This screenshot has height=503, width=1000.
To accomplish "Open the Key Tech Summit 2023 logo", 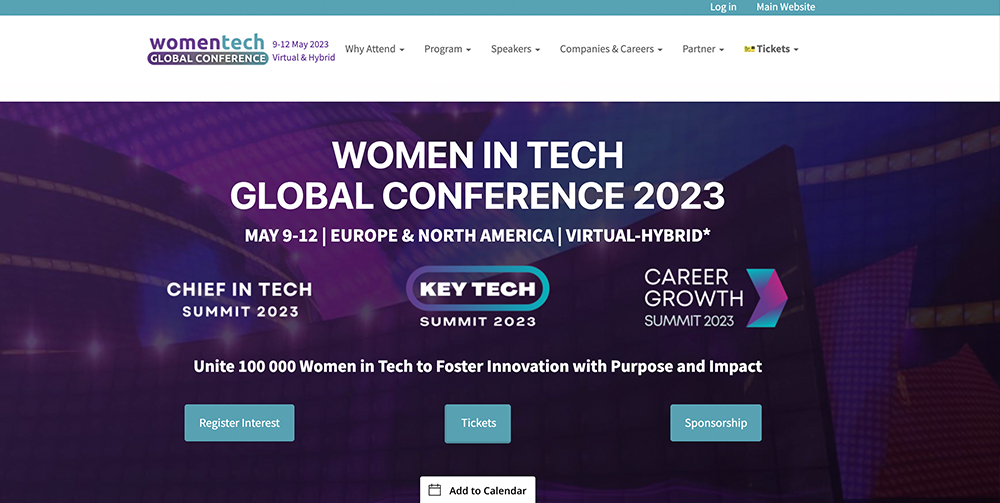I will pyautogui.click(x=478, y=296).
